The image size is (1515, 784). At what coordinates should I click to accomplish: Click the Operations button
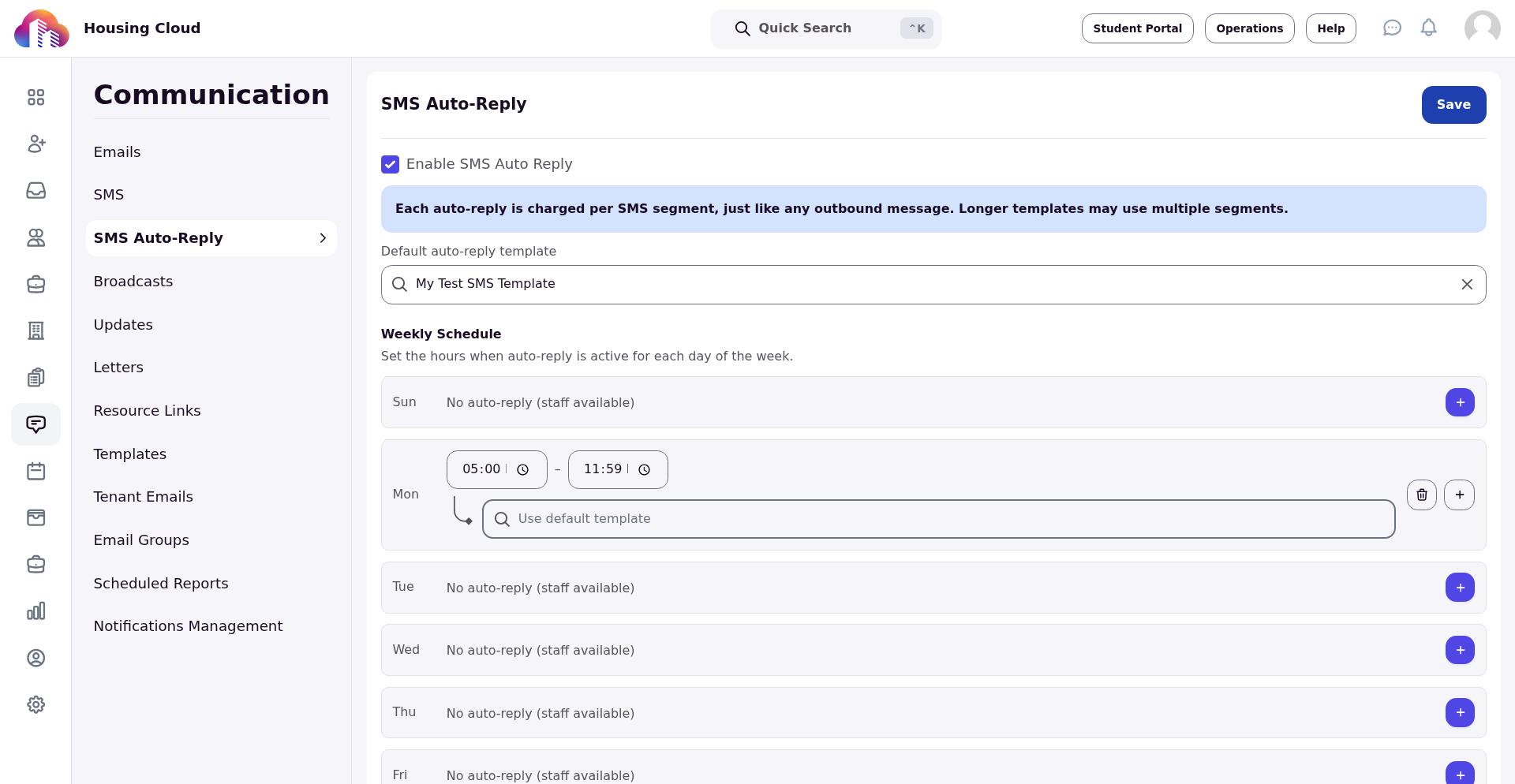(1249, 28)
